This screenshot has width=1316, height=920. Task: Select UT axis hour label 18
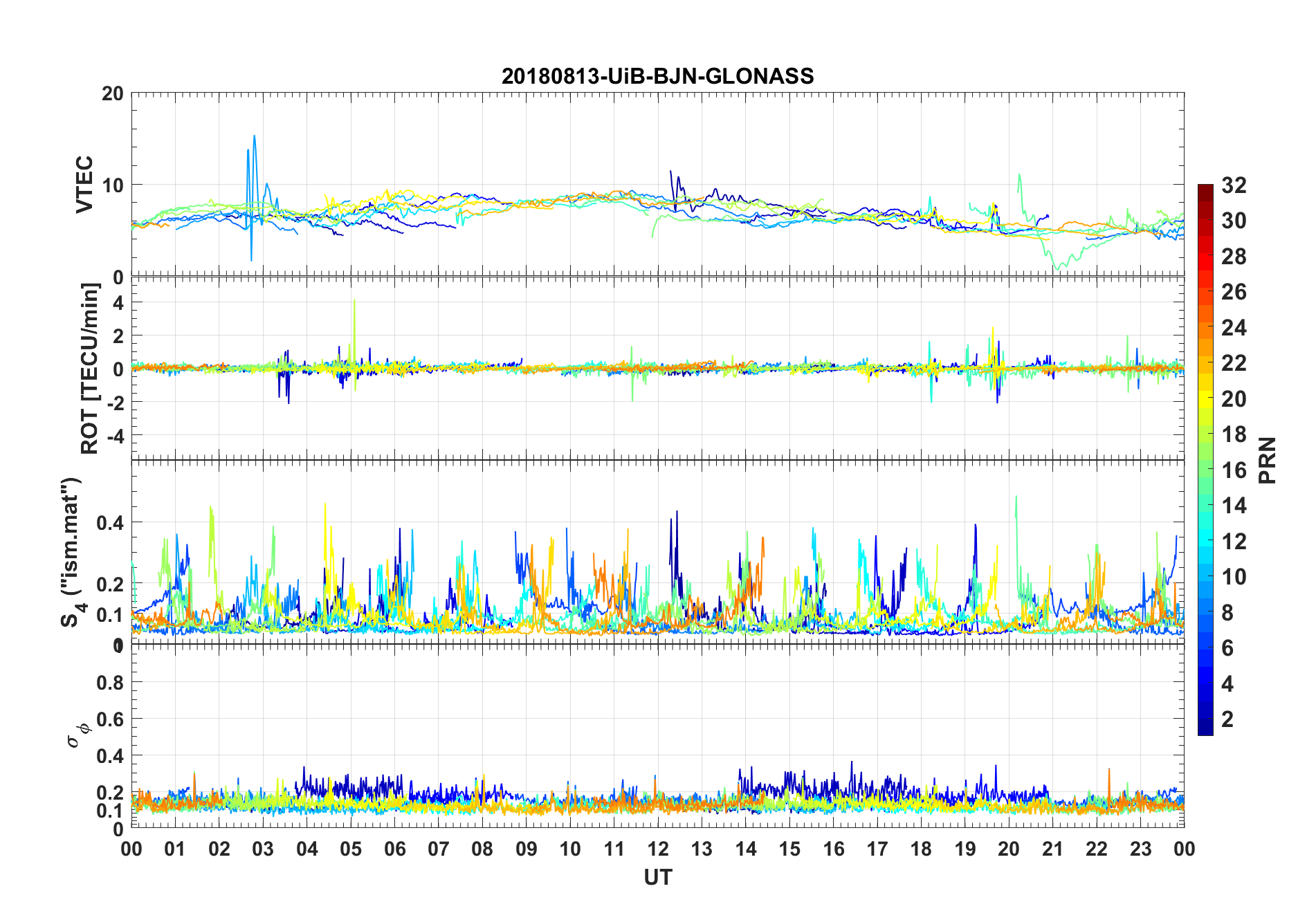(921, 849)
